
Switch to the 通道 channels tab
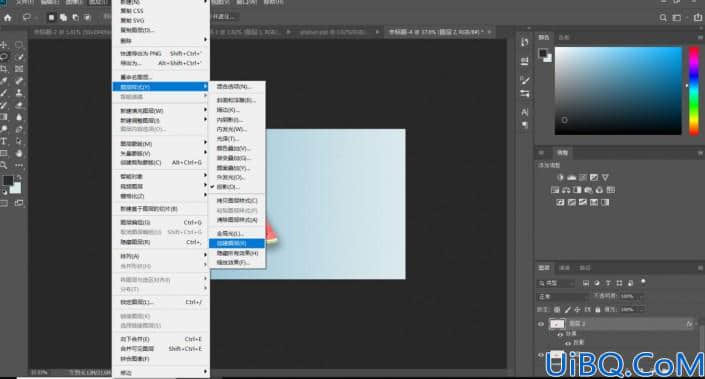click(564, 268)
